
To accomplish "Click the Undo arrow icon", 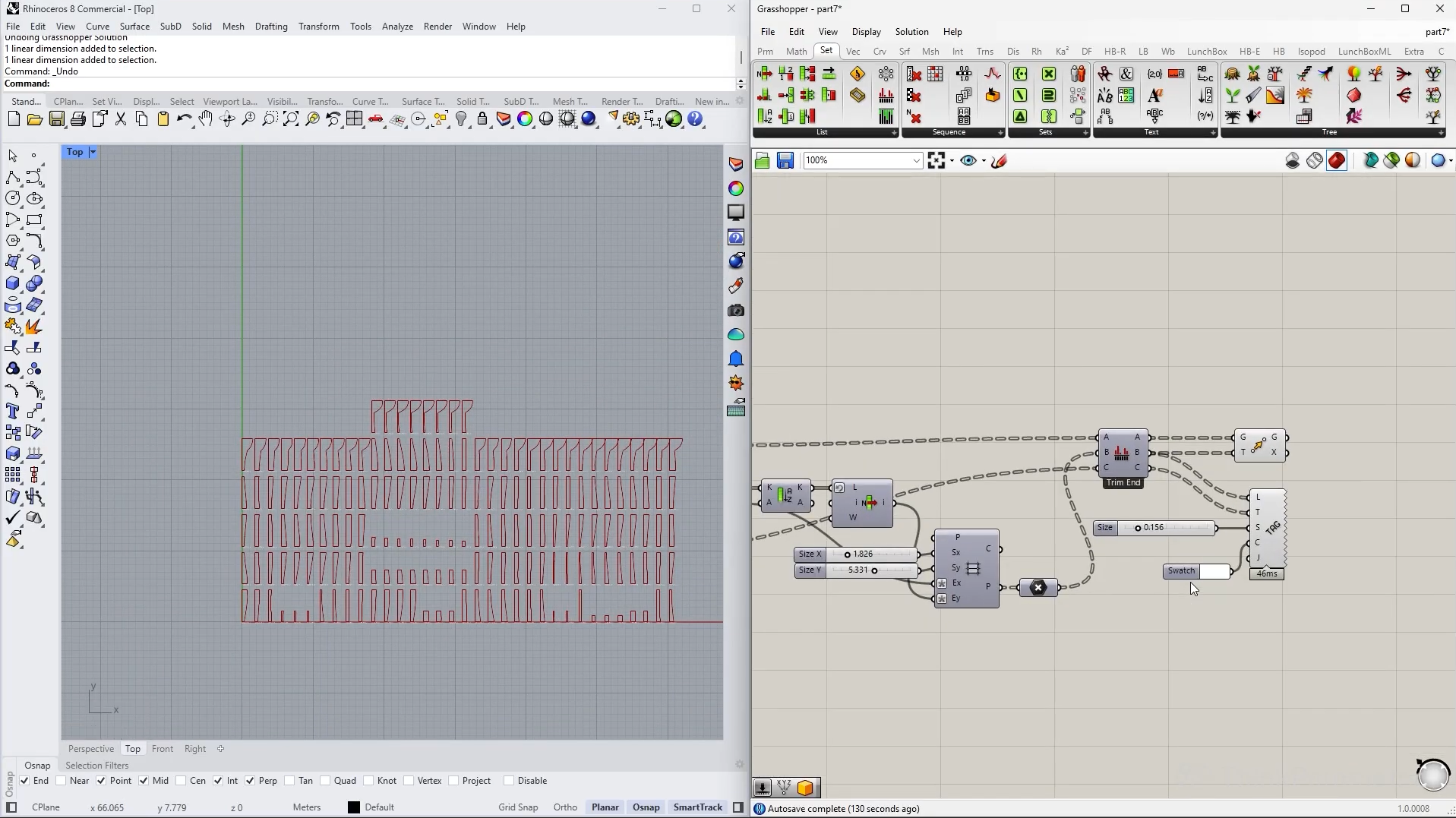I will 184,119.
